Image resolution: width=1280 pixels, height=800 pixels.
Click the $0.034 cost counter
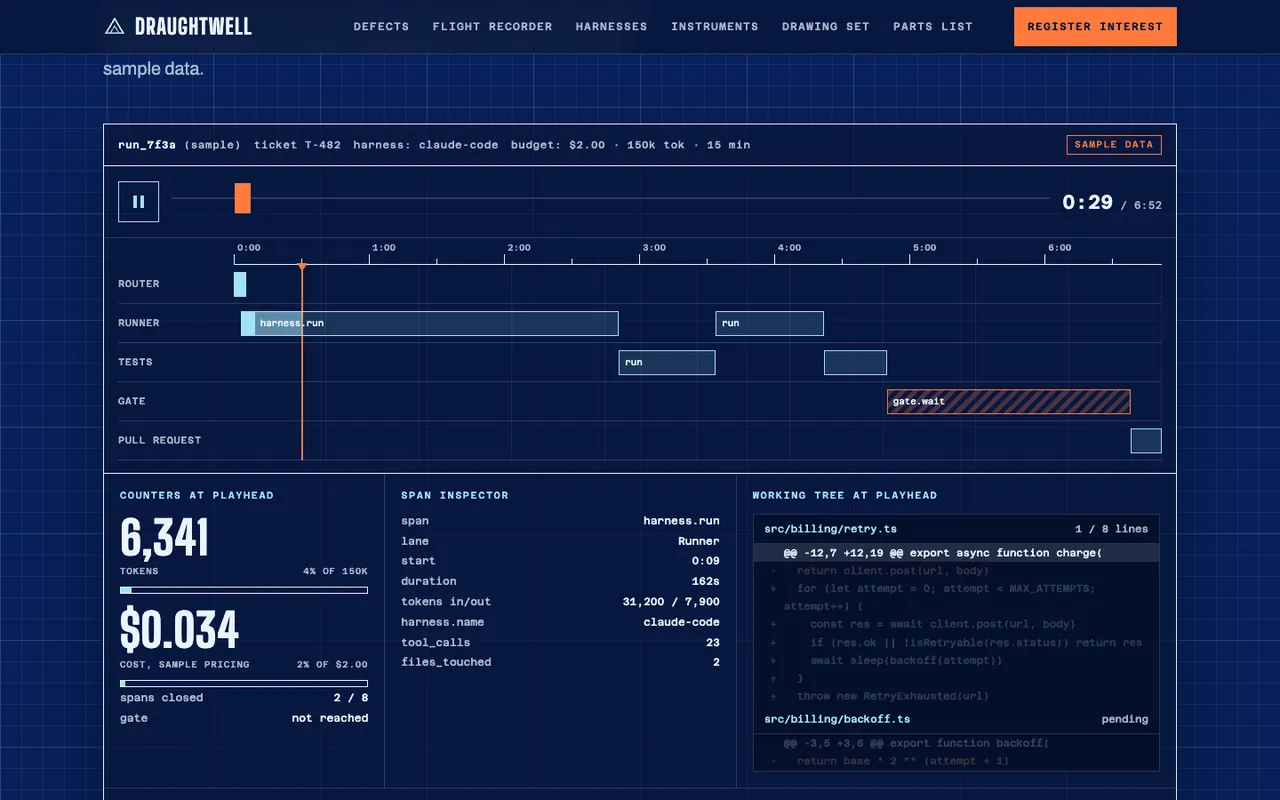(x=180, y=630)
